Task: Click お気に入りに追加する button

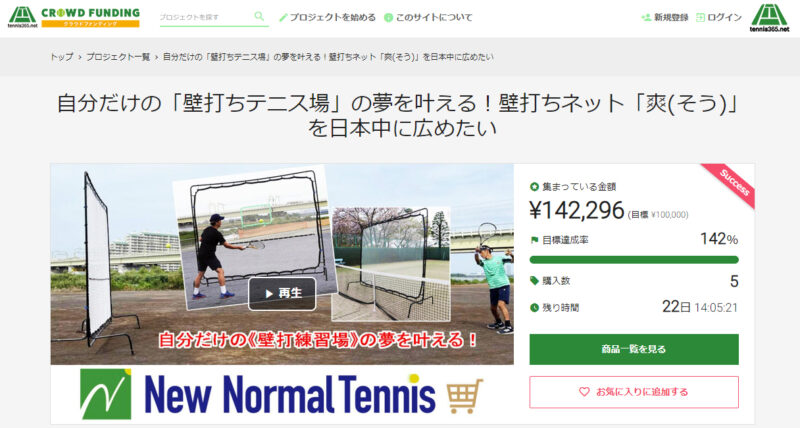Action: click(634, 392)
